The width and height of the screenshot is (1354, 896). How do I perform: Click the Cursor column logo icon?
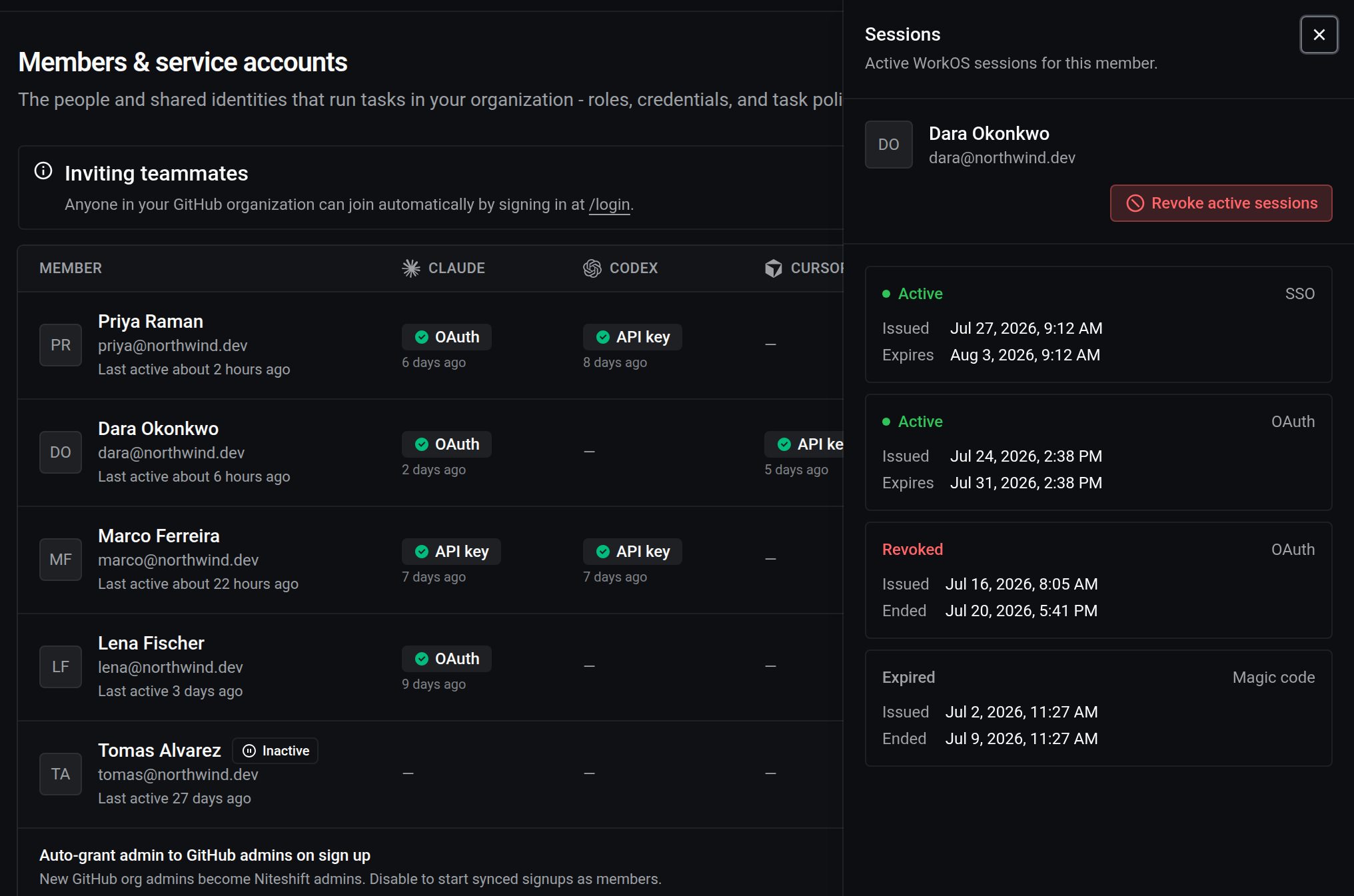point(774,268)
